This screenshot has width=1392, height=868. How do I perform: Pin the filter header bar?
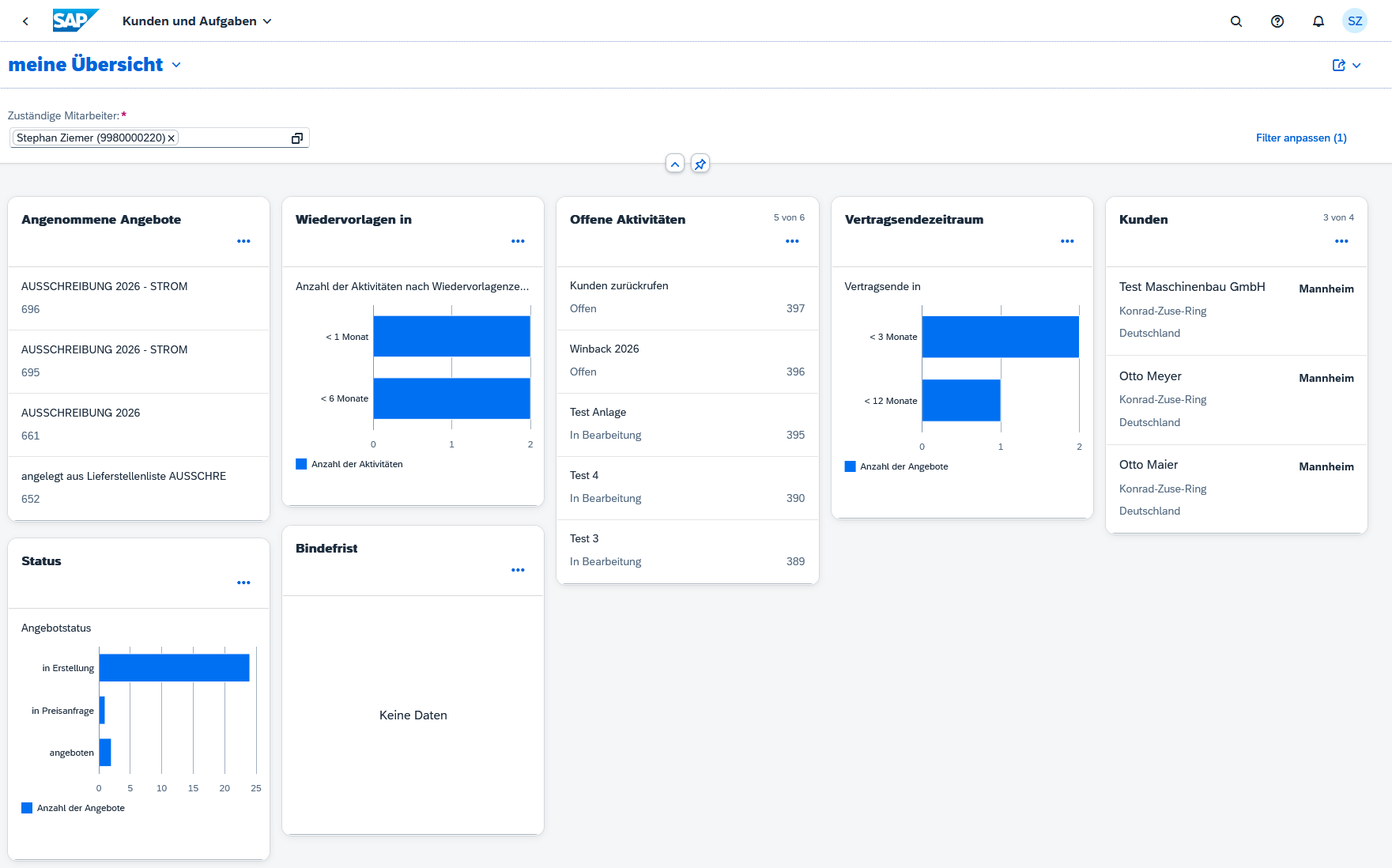700,164
